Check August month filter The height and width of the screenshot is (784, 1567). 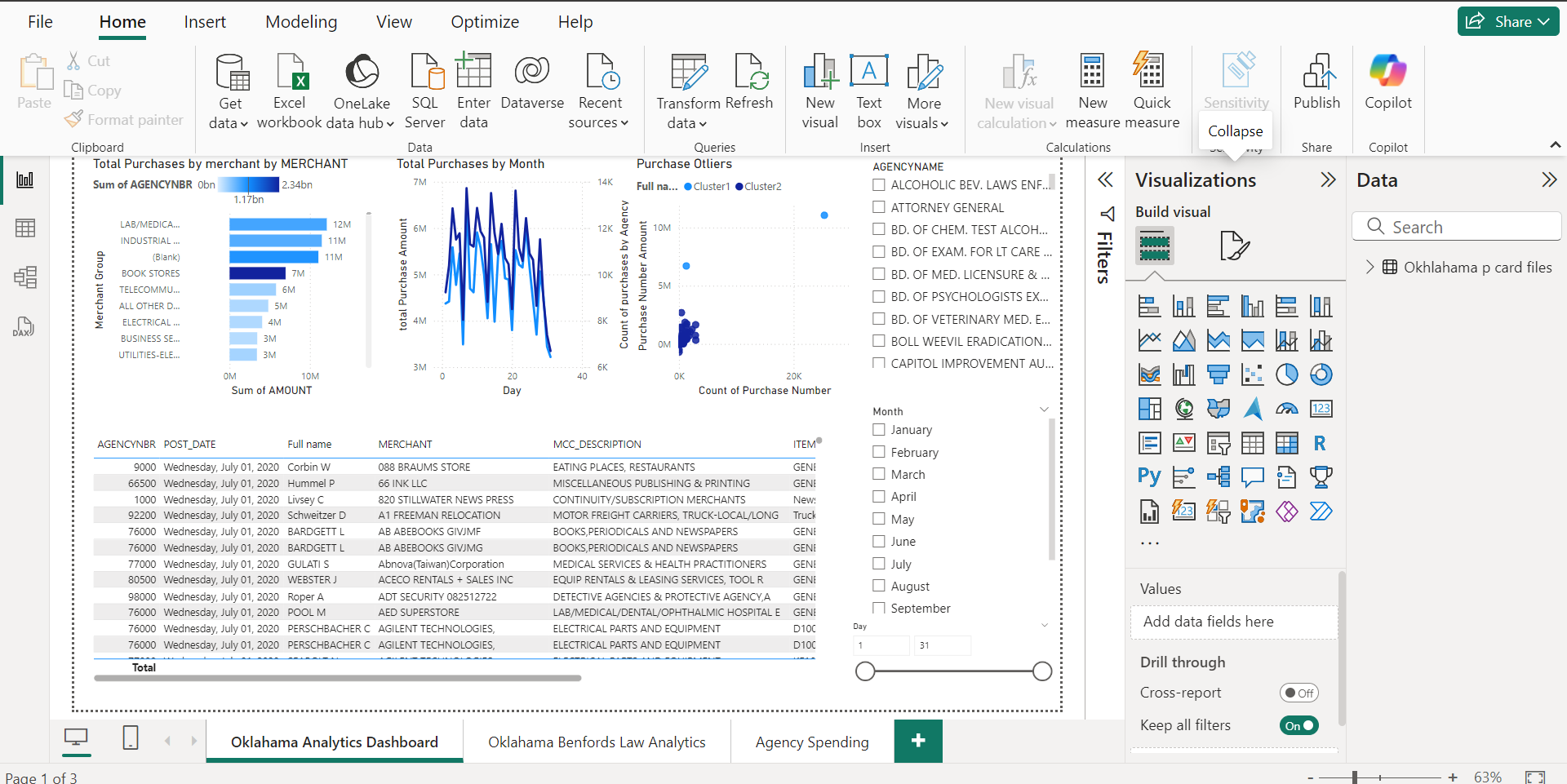(x=879, y=586)
